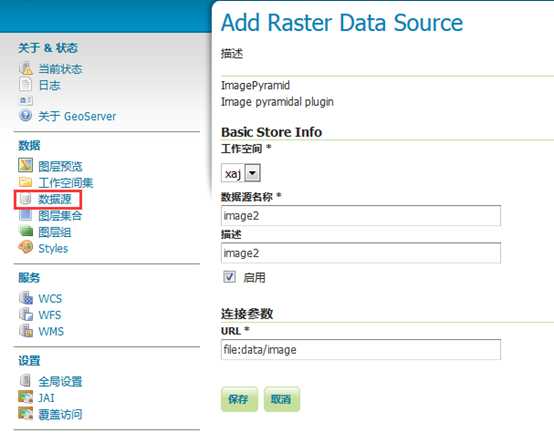The width and height of the screenshot is (554, 433).
Task: Click the 日志 document icon
Action: pos(25,85)
